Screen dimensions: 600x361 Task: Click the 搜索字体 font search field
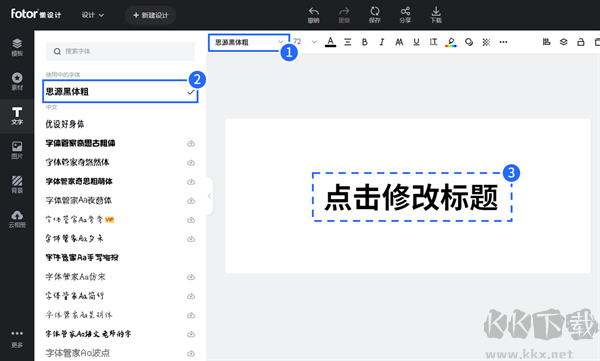pos(120,51)
